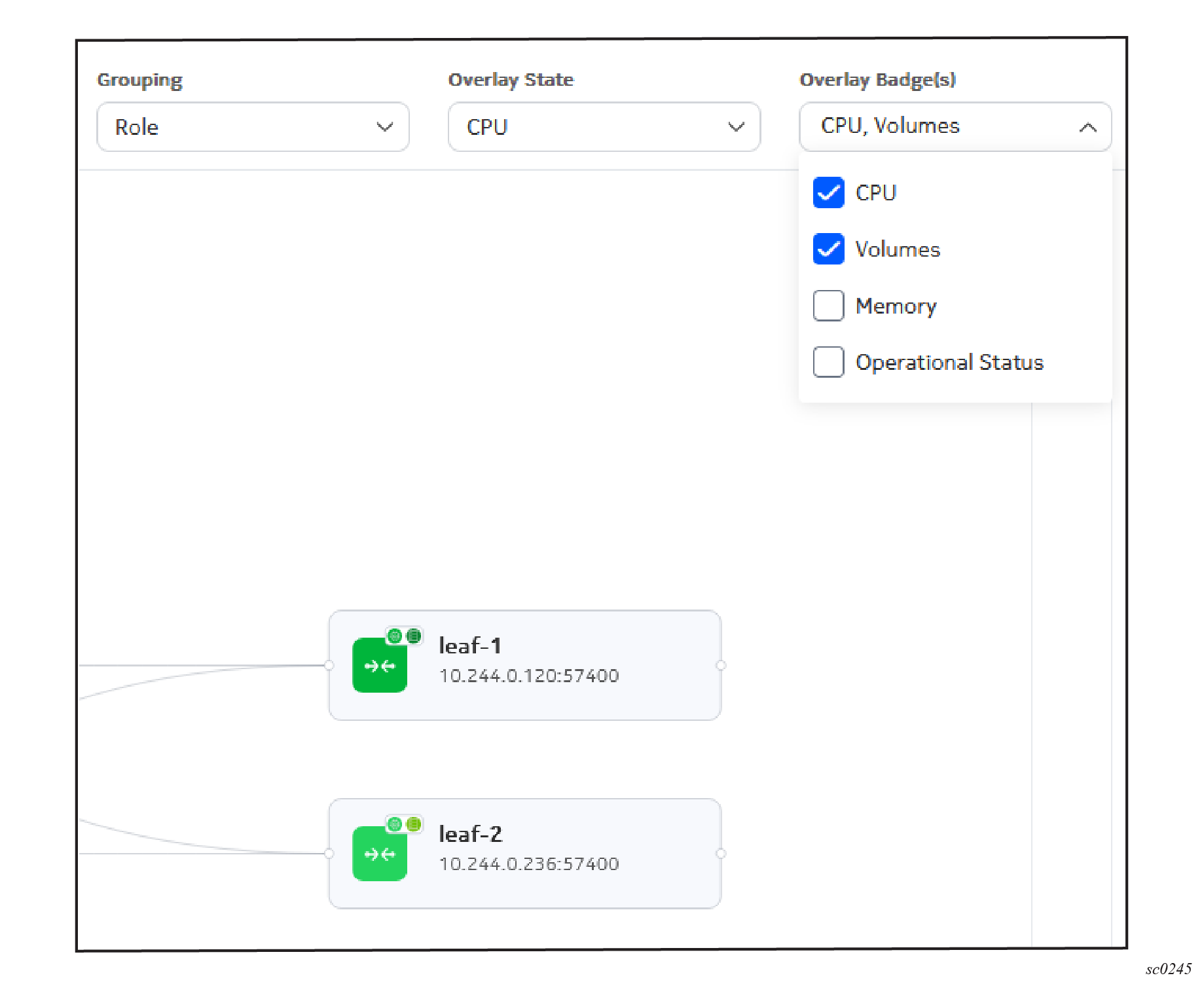This screenshot has height=984, width=1204.
Task: Click the CPU badge on leaf-1
Action: 395,636
